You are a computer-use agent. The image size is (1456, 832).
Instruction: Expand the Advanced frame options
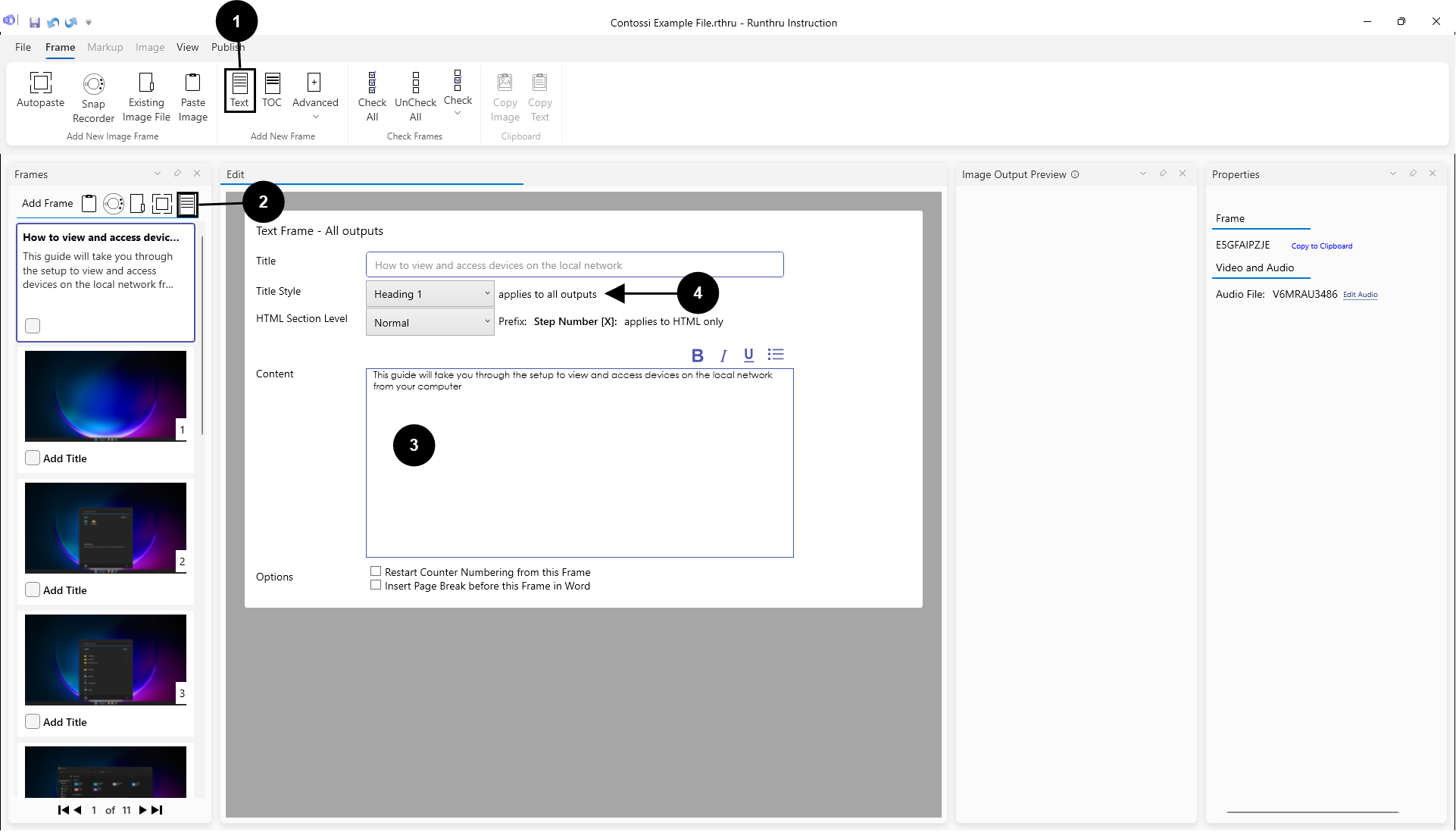point(315,96)
